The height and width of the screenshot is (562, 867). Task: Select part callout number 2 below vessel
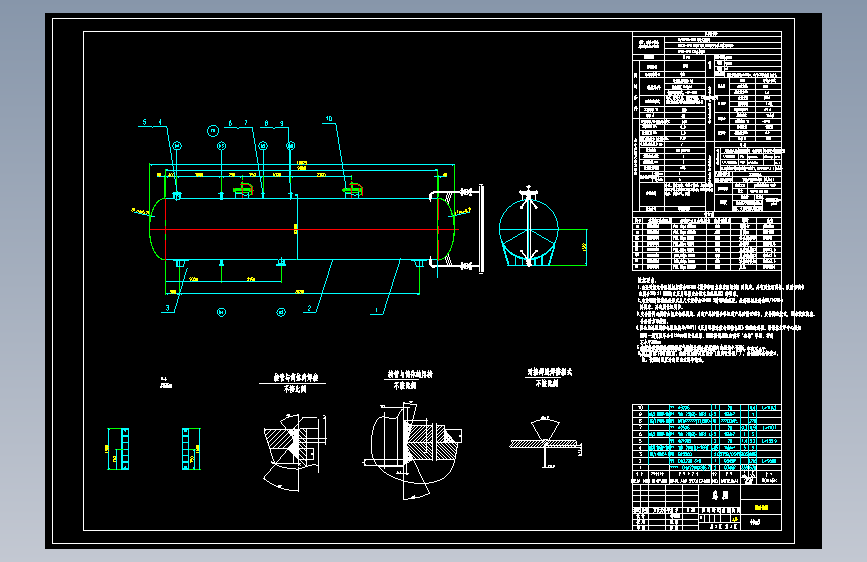(310, 308)
